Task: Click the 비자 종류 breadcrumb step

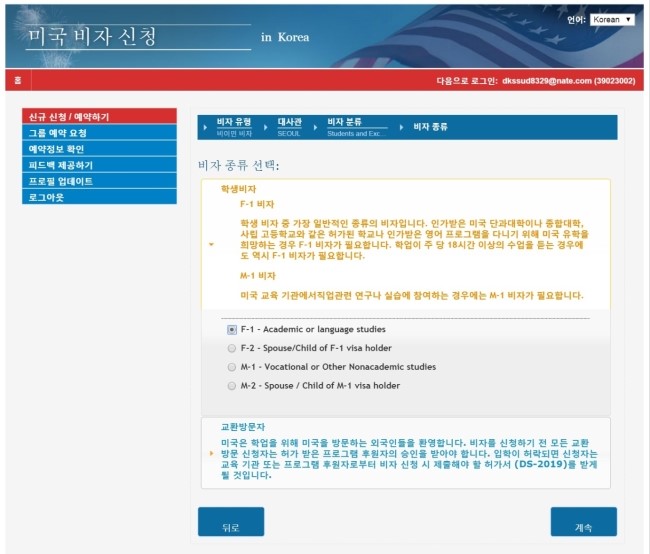Action: 430,127
